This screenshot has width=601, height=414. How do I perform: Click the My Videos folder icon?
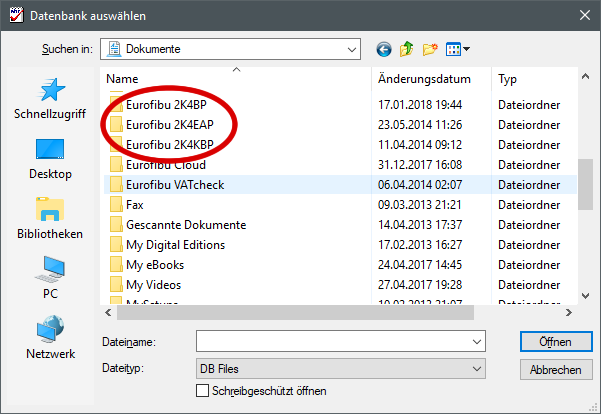(116, 285)
